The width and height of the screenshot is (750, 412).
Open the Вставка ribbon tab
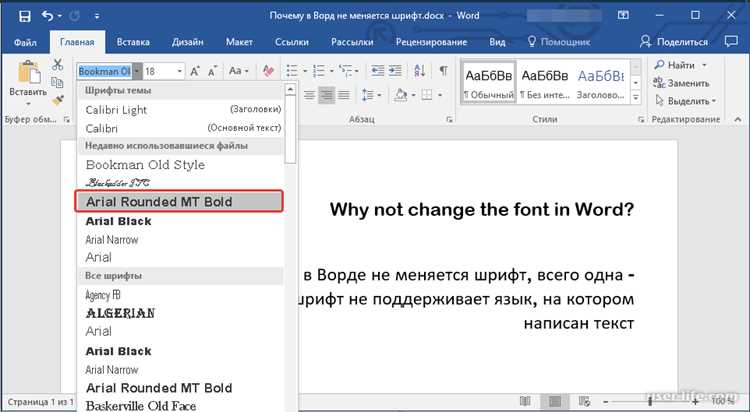point(133,42)
